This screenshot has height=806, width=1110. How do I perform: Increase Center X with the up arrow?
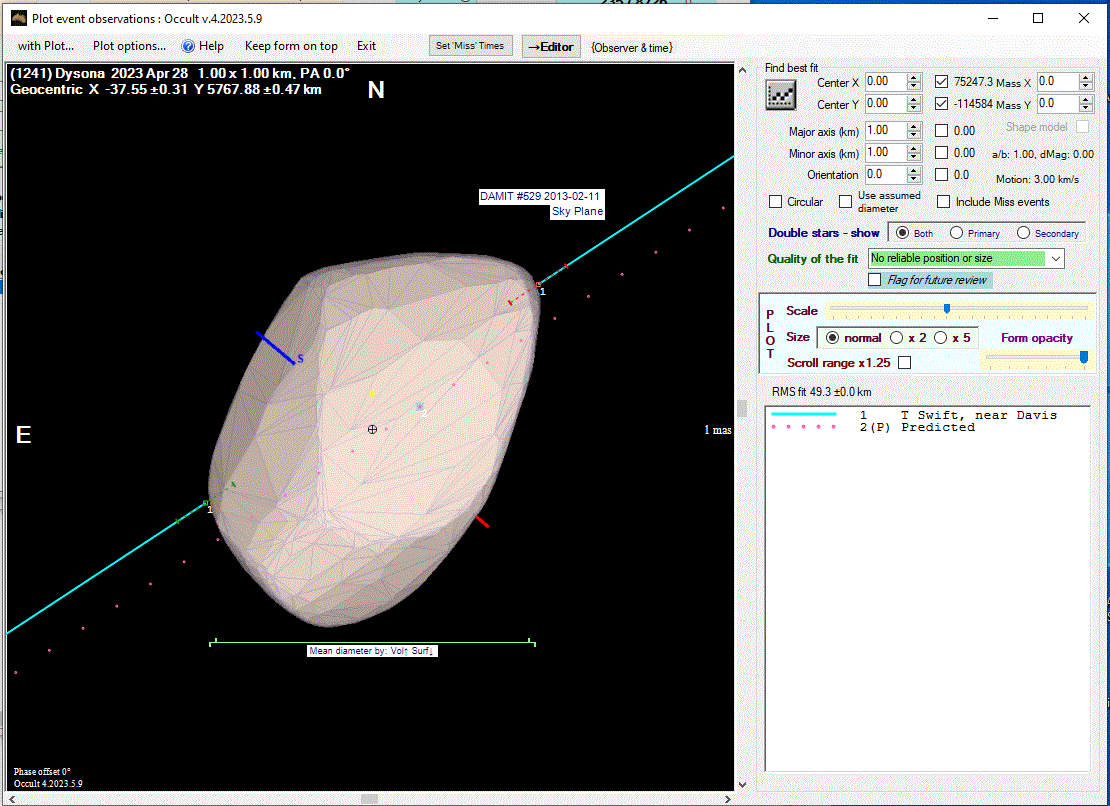913,78
